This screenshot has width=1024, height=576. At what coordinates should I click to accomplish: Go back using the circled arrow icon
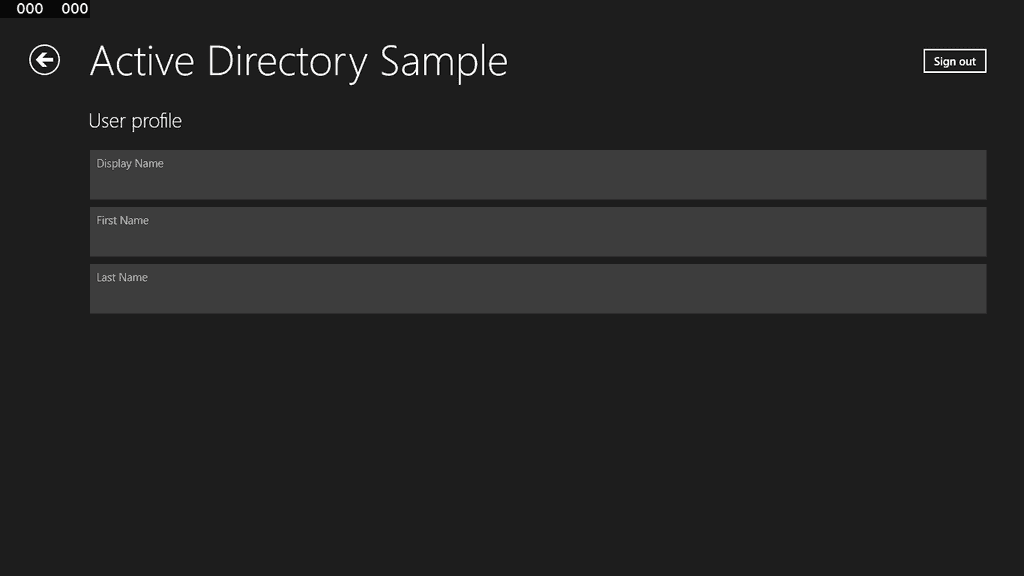click(x=44, y=60)
